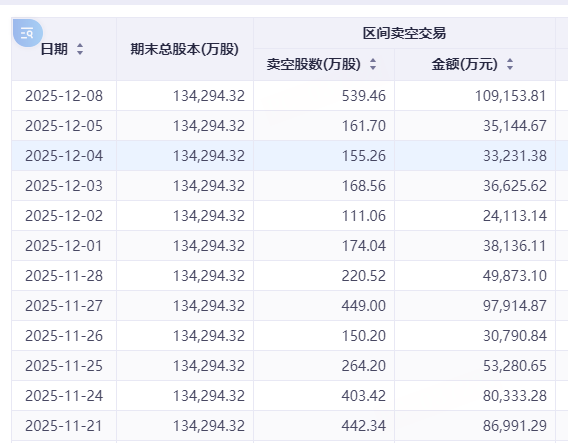Select date cell 2025-12-01
Viewport: 568px width, 443px height.
click(x=64, y=246)
